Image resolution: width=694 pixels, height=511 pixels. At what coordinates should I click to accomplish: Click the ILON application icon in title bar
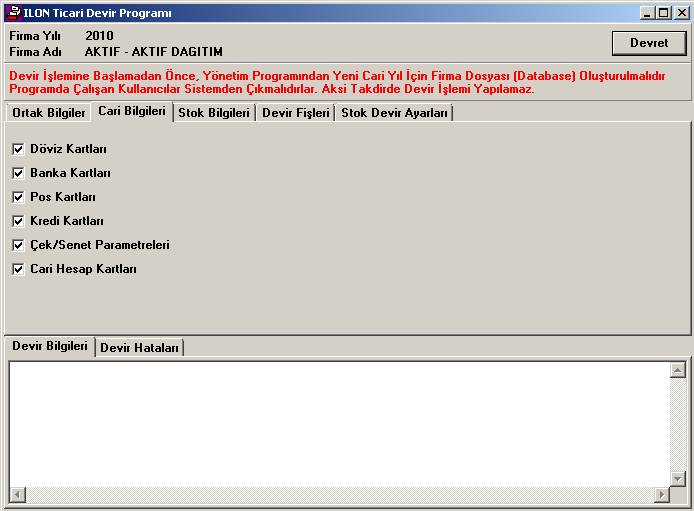[15, 12]
